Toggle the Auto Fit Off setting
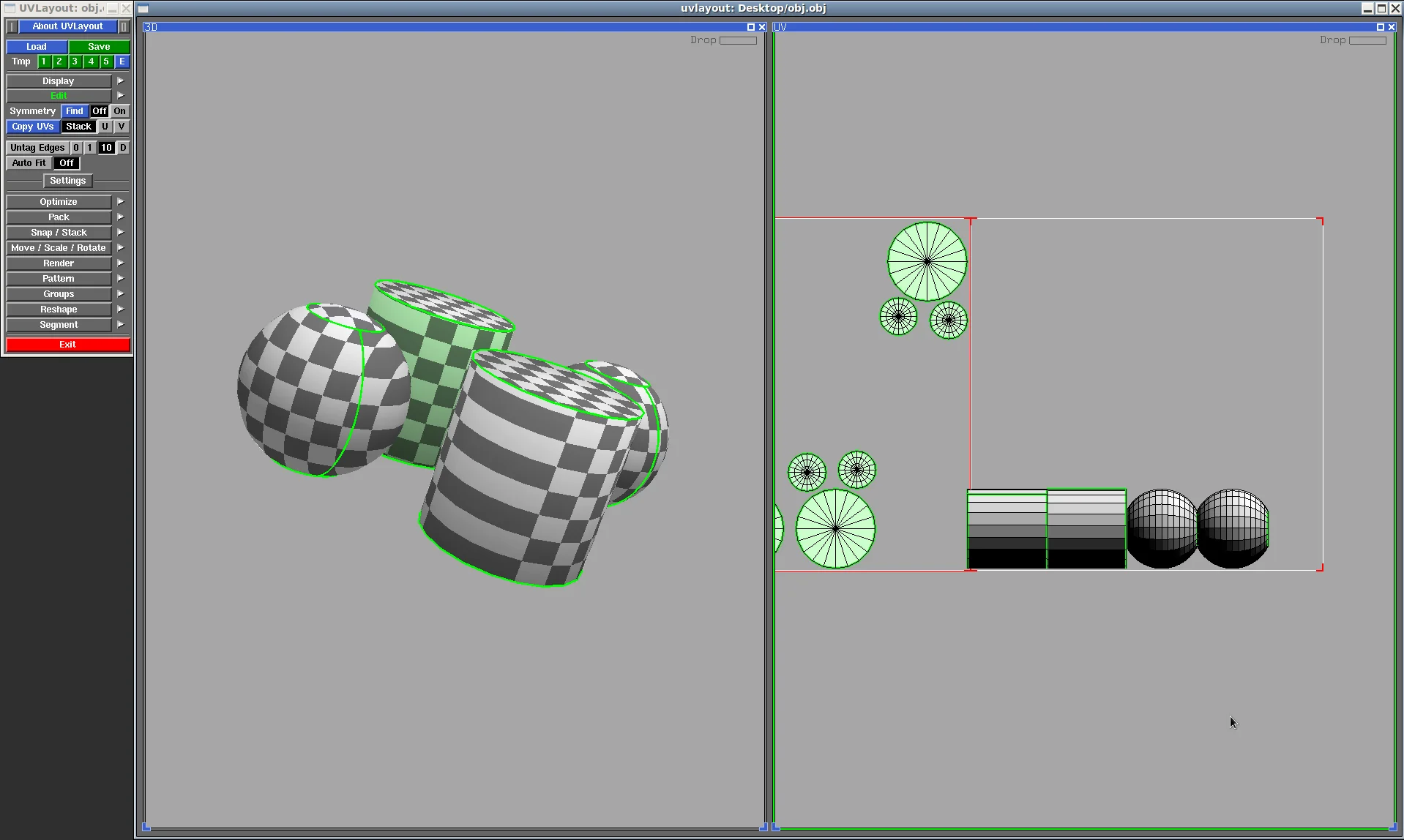This screenshot has width=1404, height=840. click(x=66, y=162)
